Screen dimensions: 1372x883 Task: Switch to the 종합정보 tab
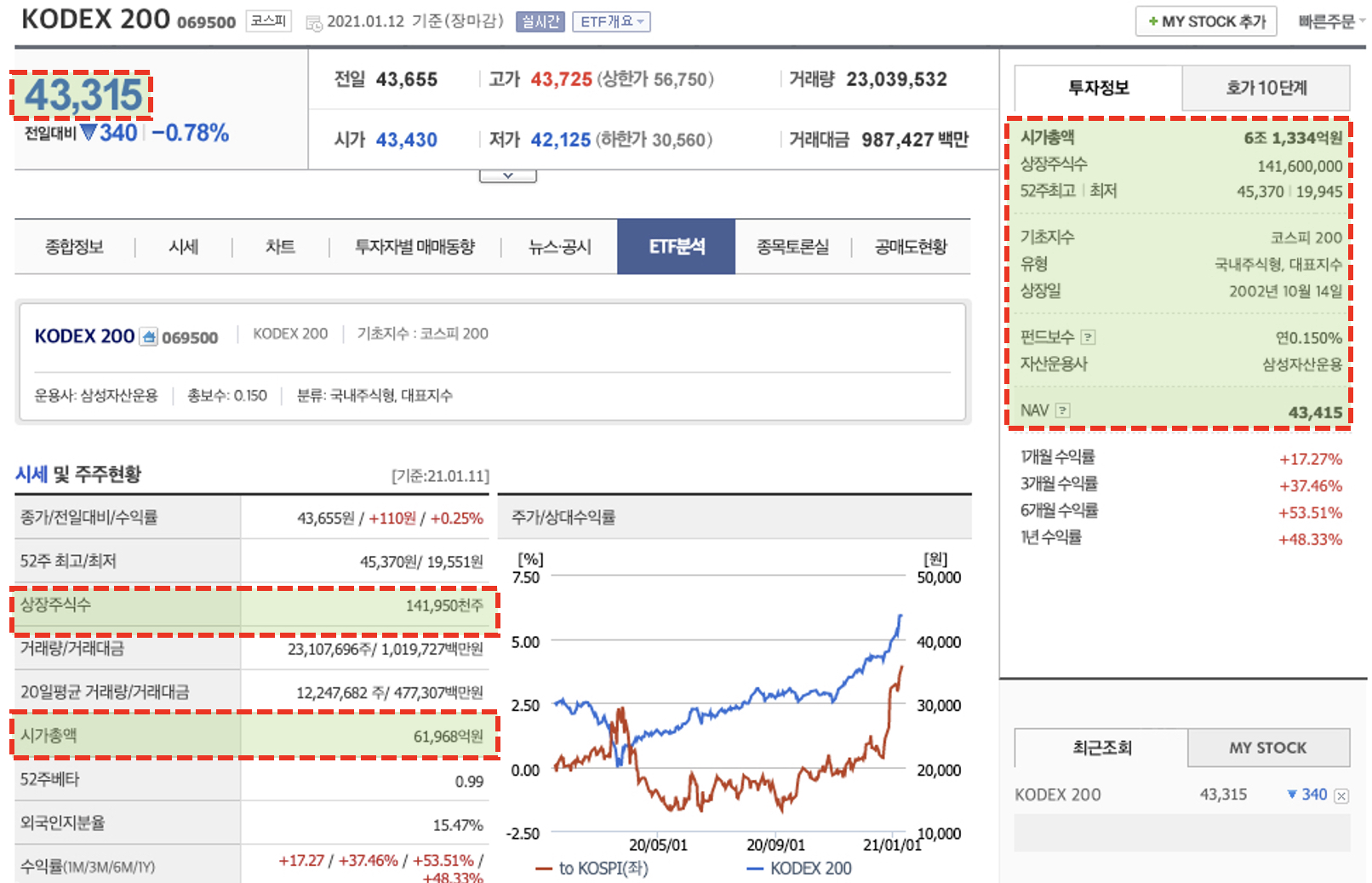coord(74,247)
